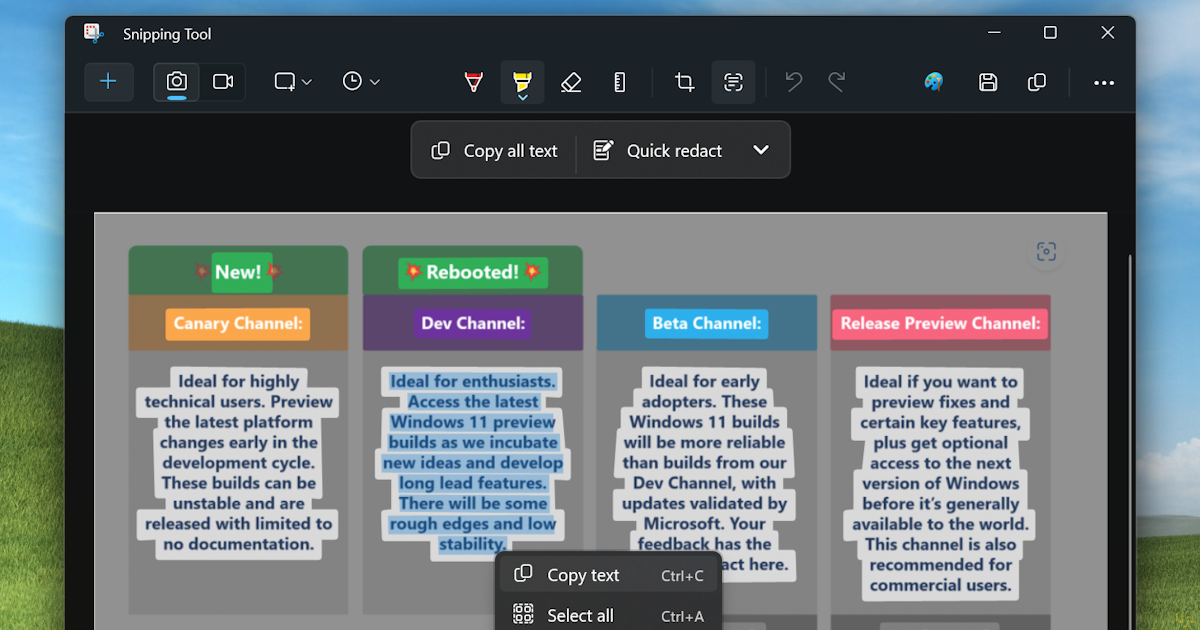Undo the last edit

click(x=794, y=82)
